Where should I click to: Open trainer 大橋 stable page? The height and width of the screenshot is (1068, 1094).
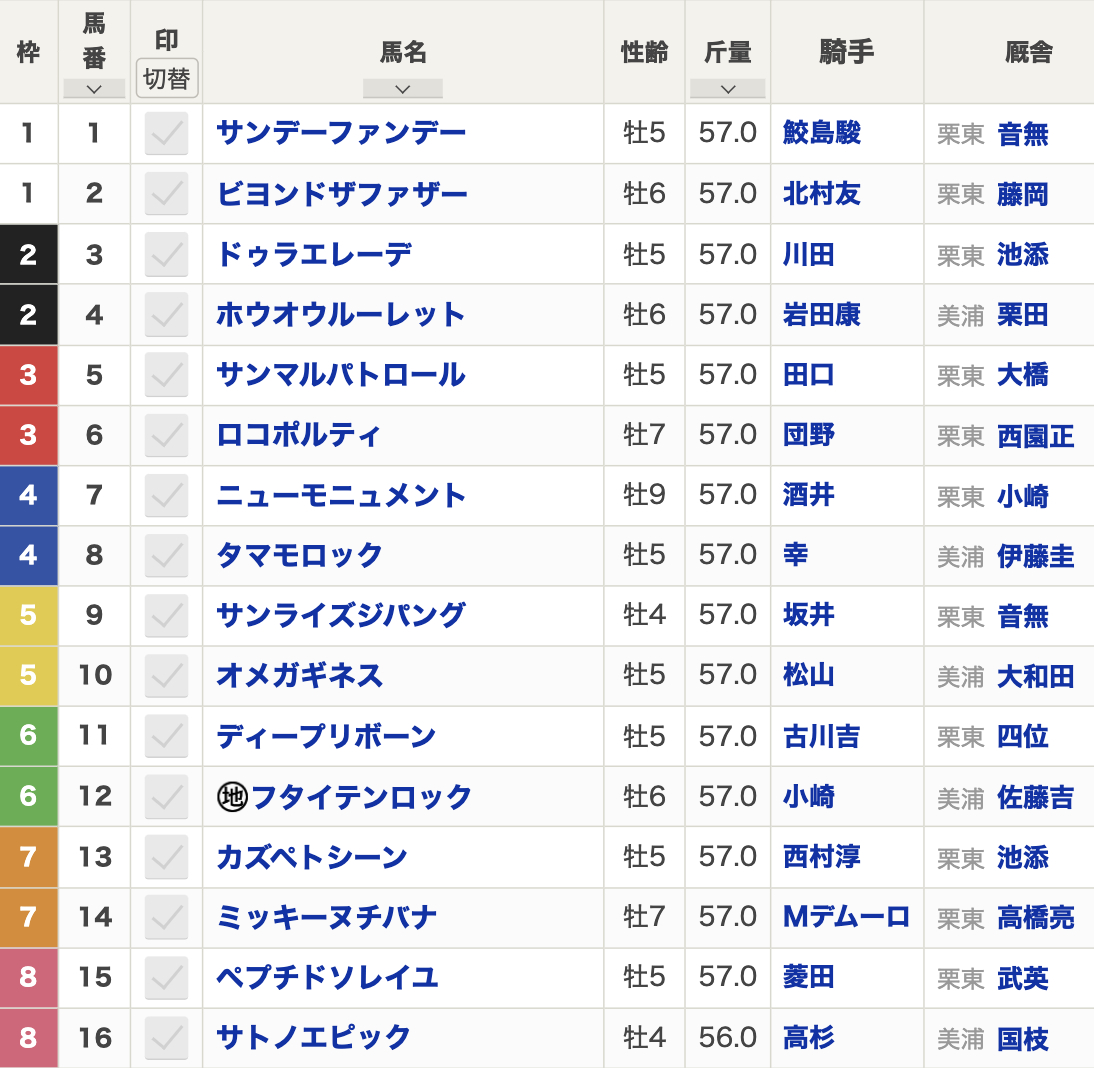coord(1023,375)
